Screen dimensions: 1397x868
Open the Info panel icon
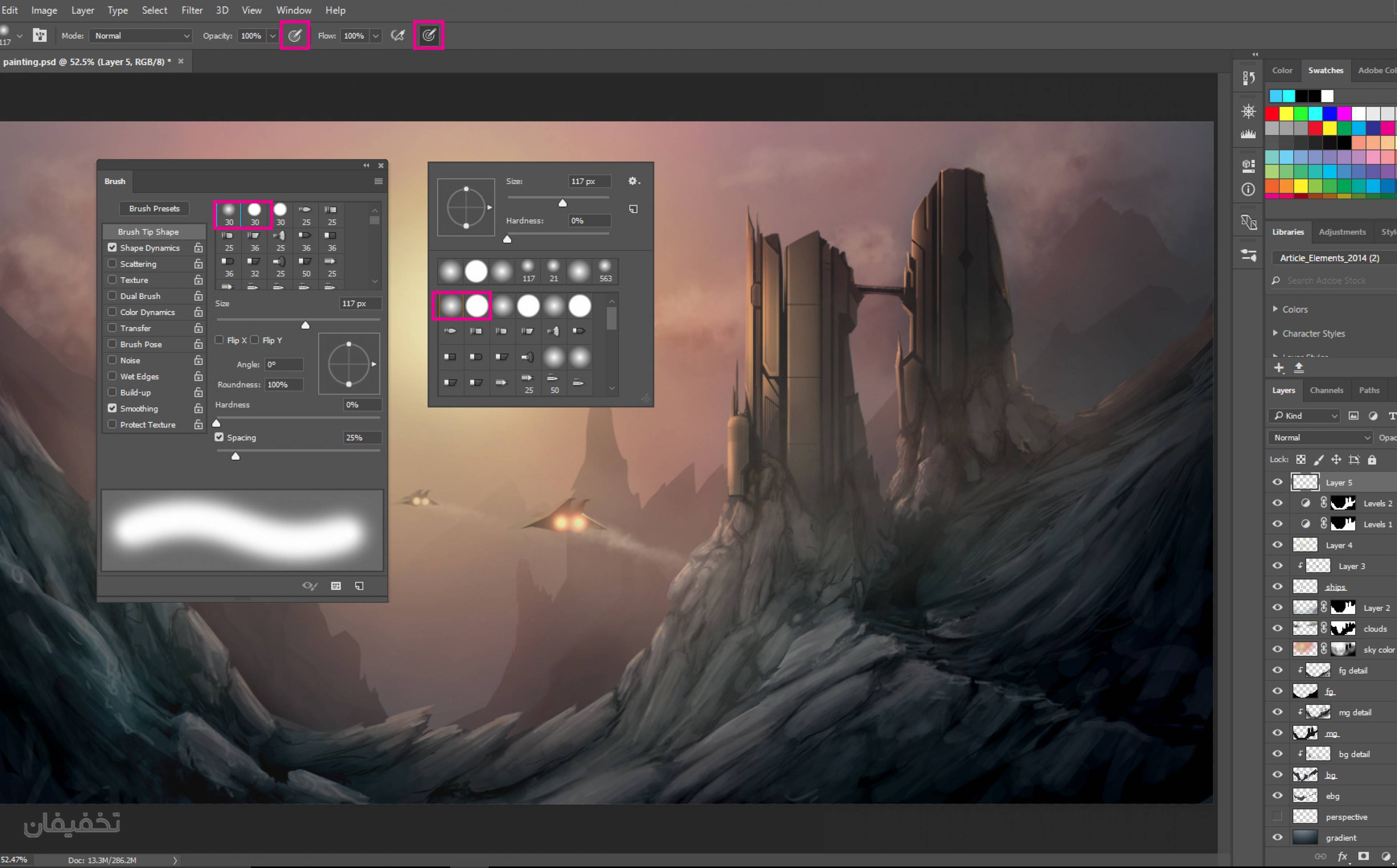pos(1248,190)
